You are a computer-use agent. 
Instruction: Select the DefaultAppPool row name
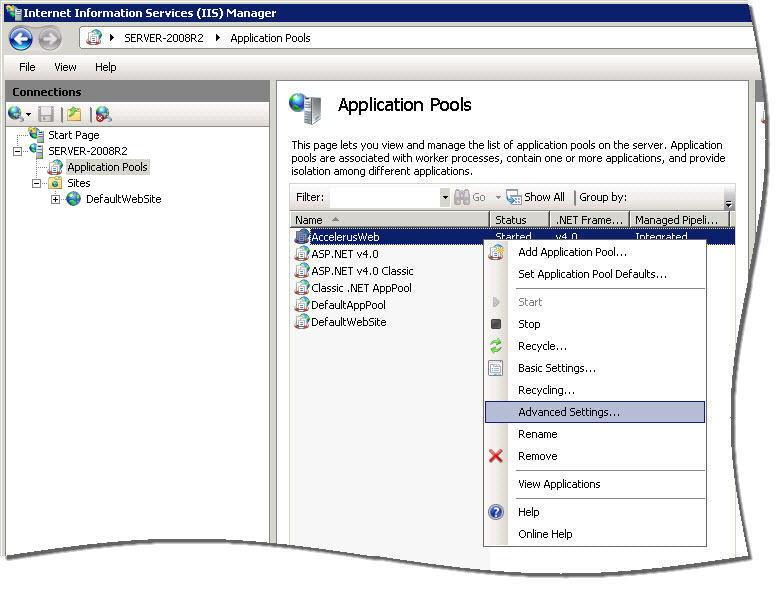pyautogui.click(x=348, y=305)
